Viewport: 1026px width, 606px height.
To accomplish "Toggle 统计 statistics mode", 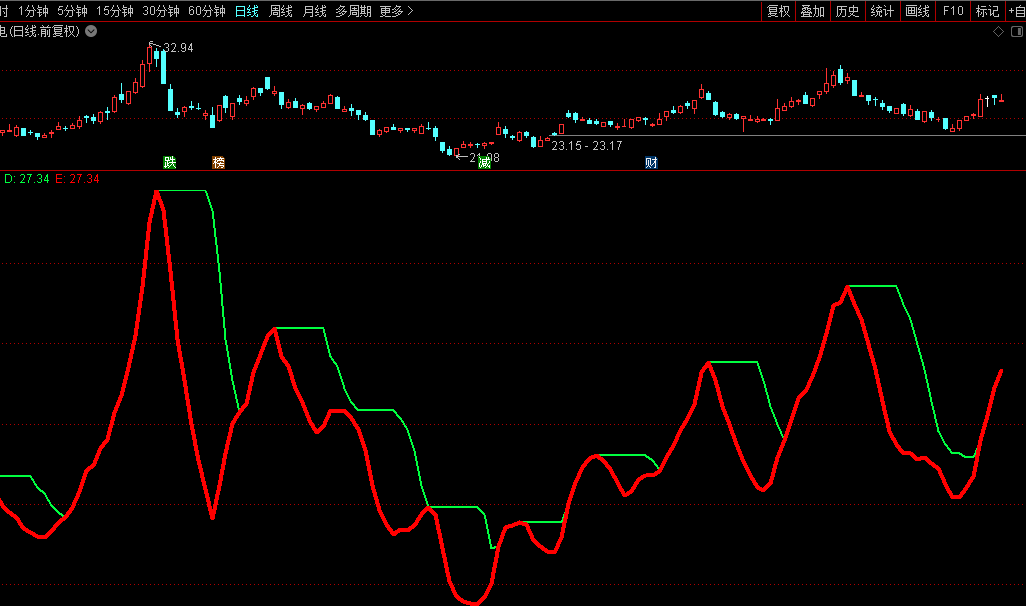I will pos(882,11).
